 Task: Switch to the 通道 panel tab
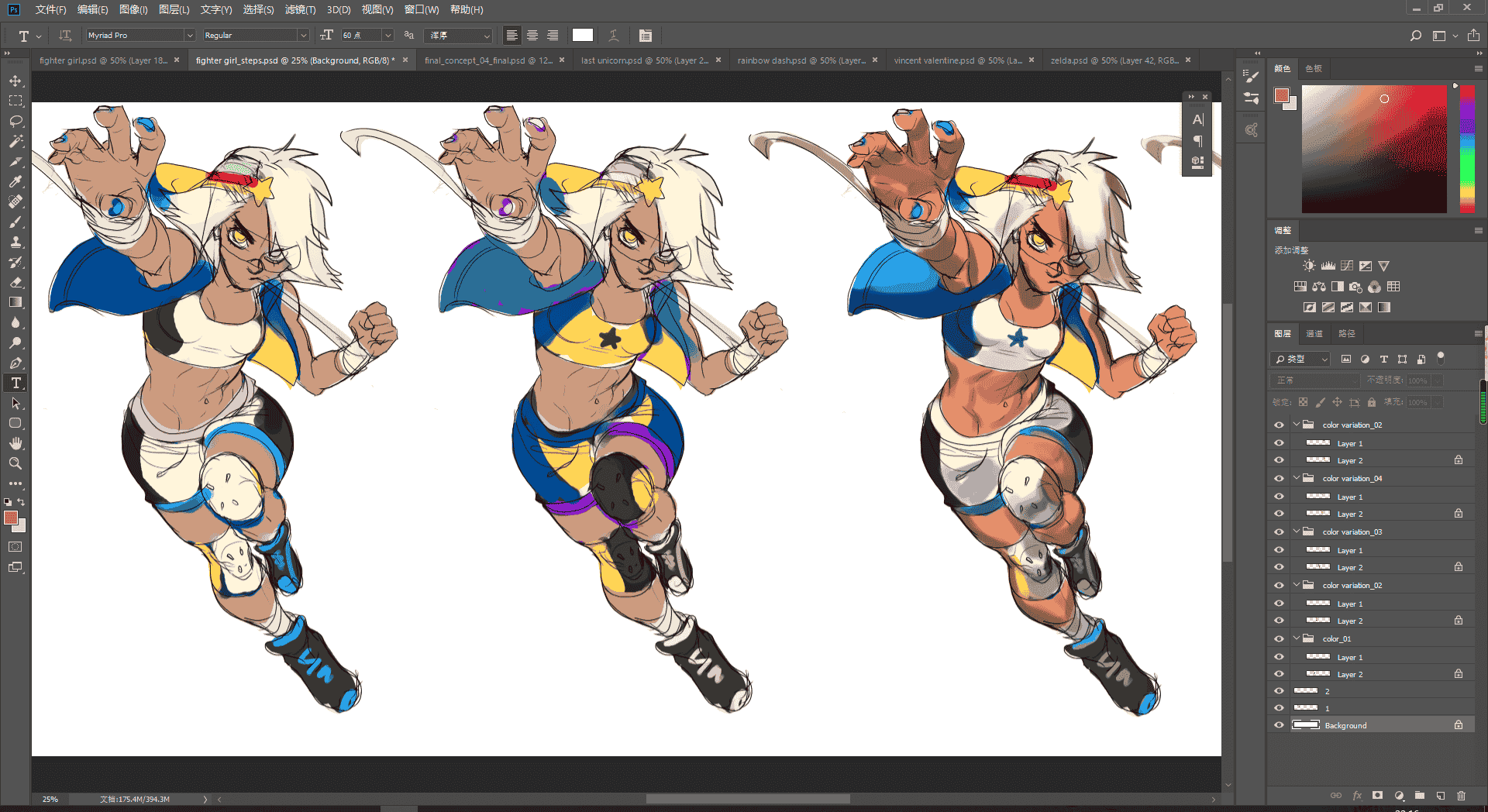tap(1314, 333)
